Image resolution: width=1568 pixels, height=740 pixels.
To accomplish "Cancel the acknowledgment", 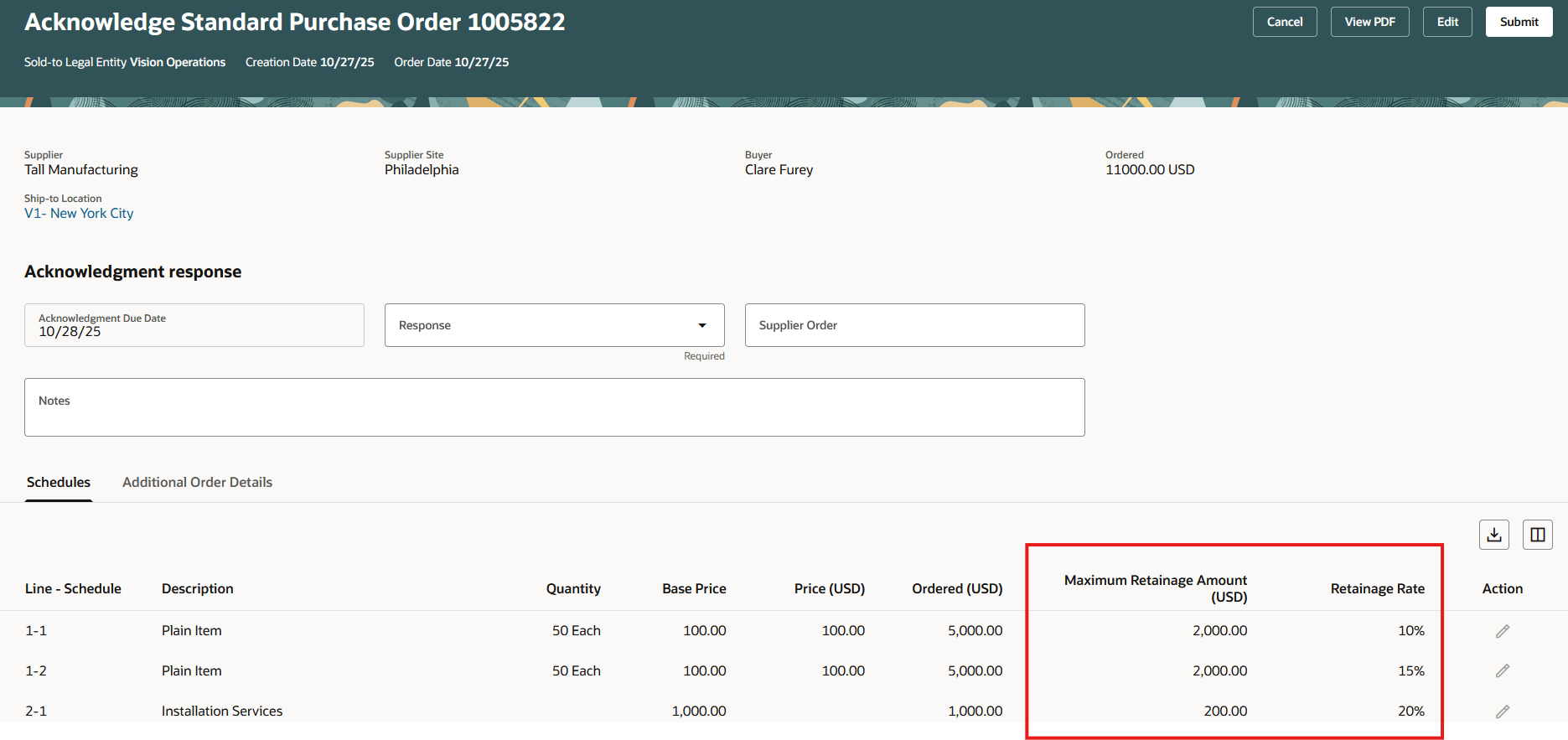I will (1285, 22).
